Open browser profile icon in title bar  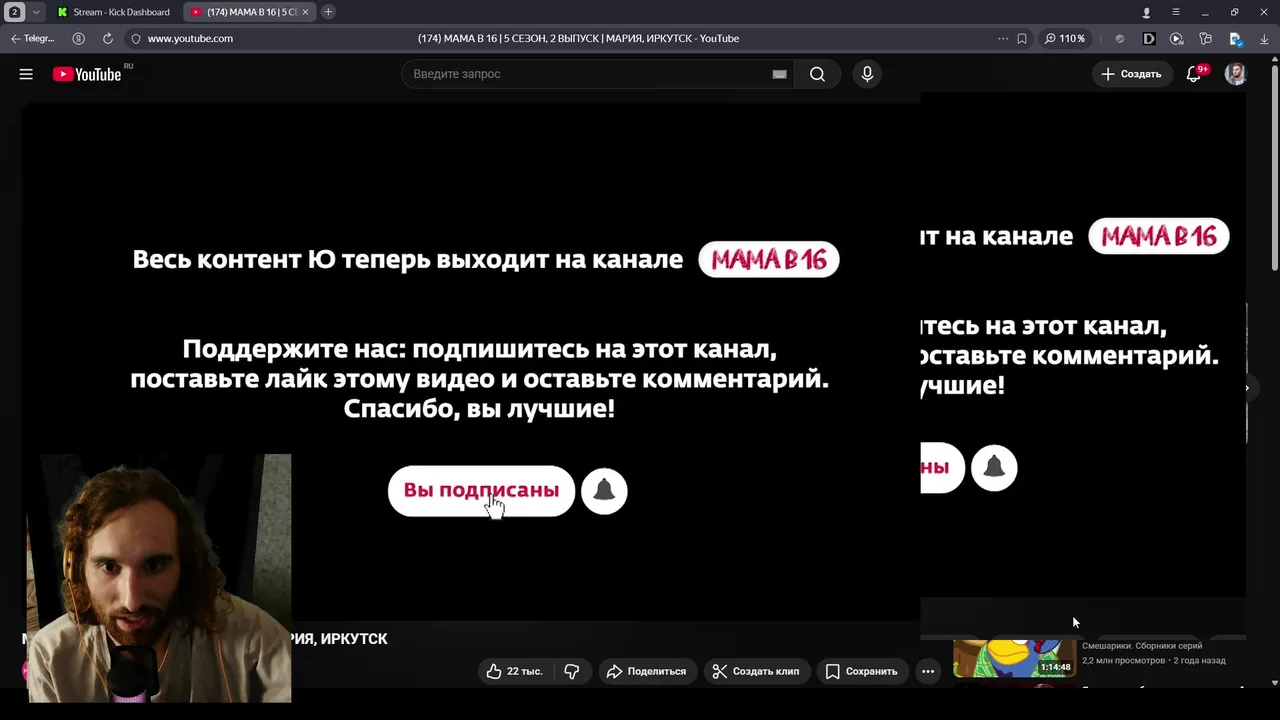[x=1146, y=12]
